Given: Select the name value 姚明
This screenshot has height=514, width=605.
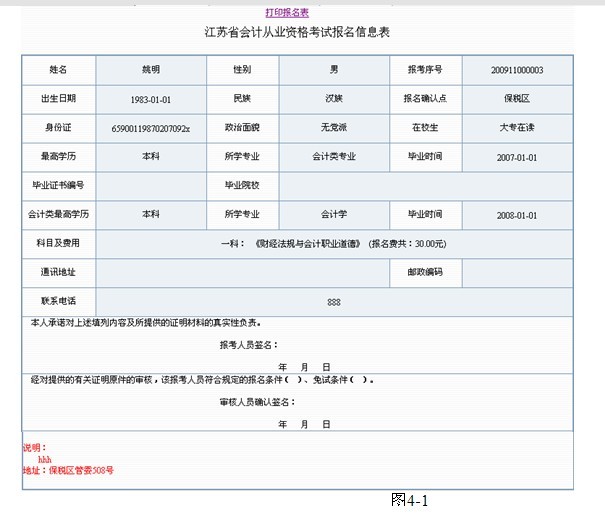Looking at the screenshot, I should [x=151, y=69].
